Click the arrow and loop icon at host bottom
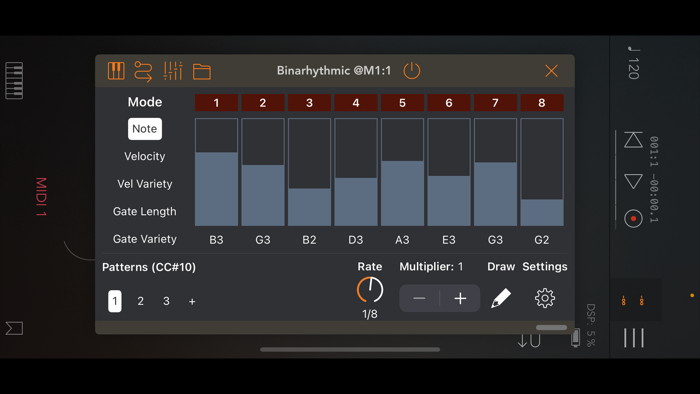This screenshot has width=700, height=394. [529, 341]
